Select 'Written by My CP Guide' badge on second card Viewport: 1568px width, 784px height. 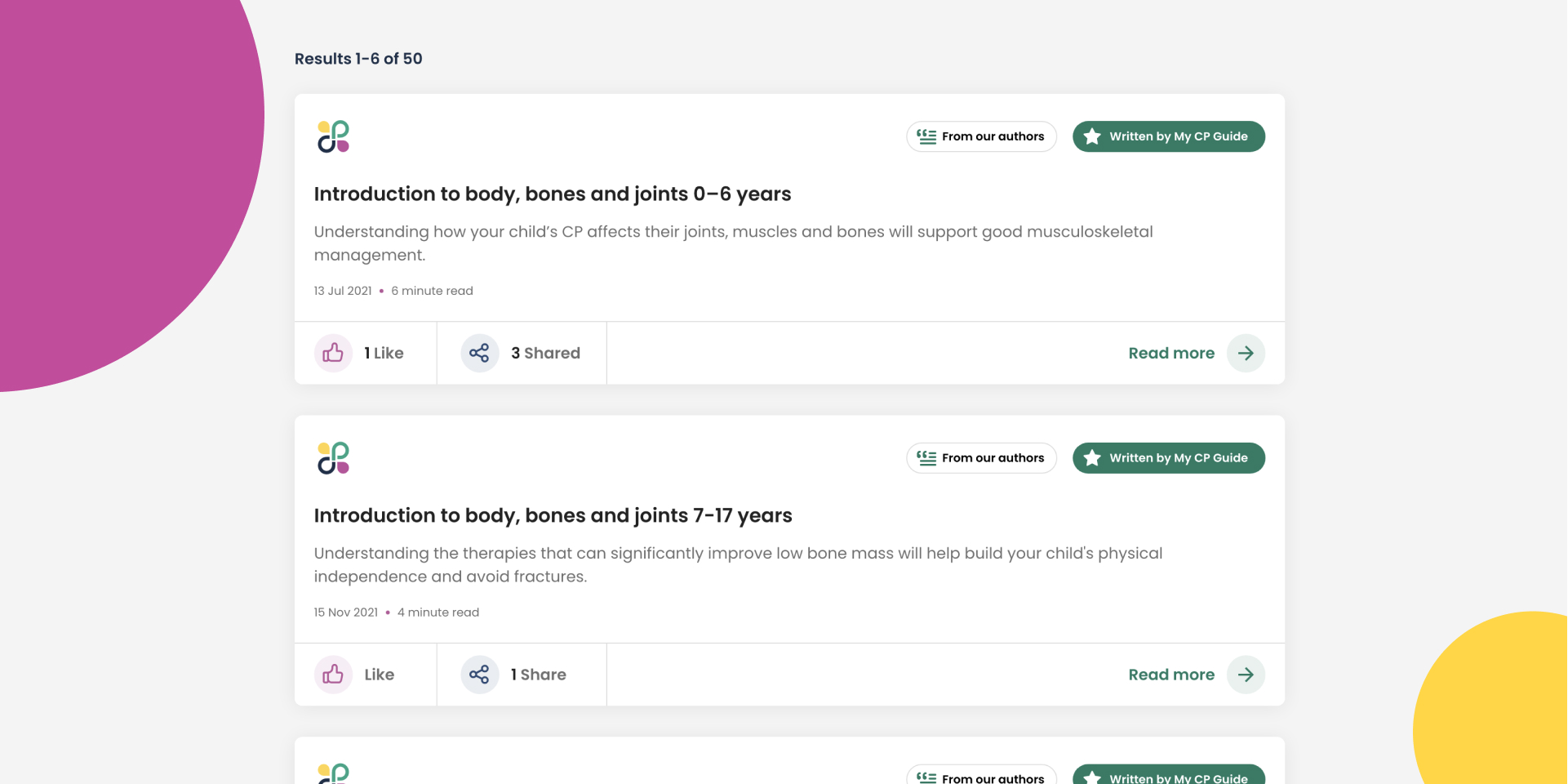(x=1168, y=458)
